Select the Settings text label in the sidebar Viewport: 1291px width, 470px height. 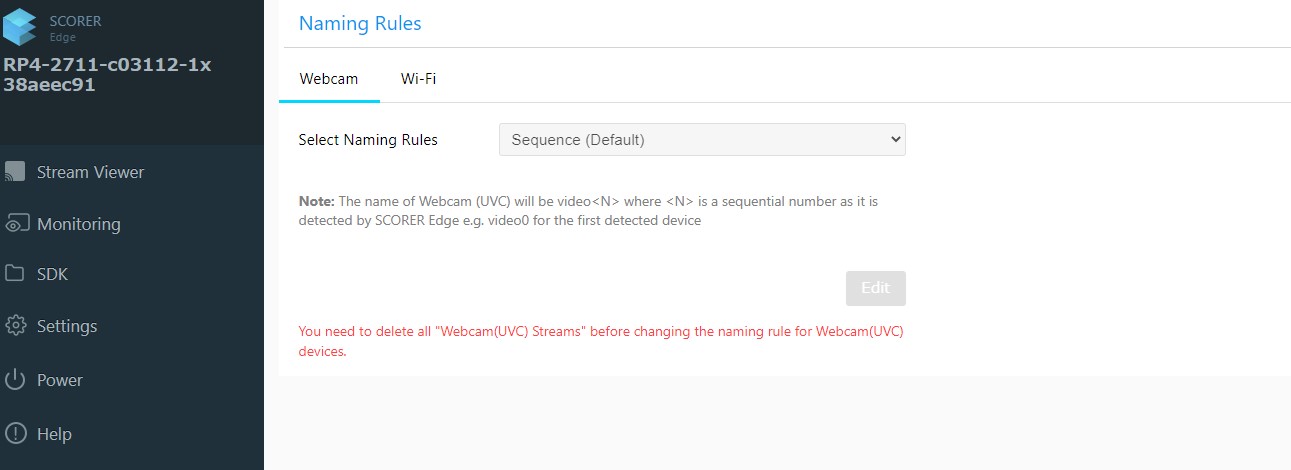click(67, 326)
